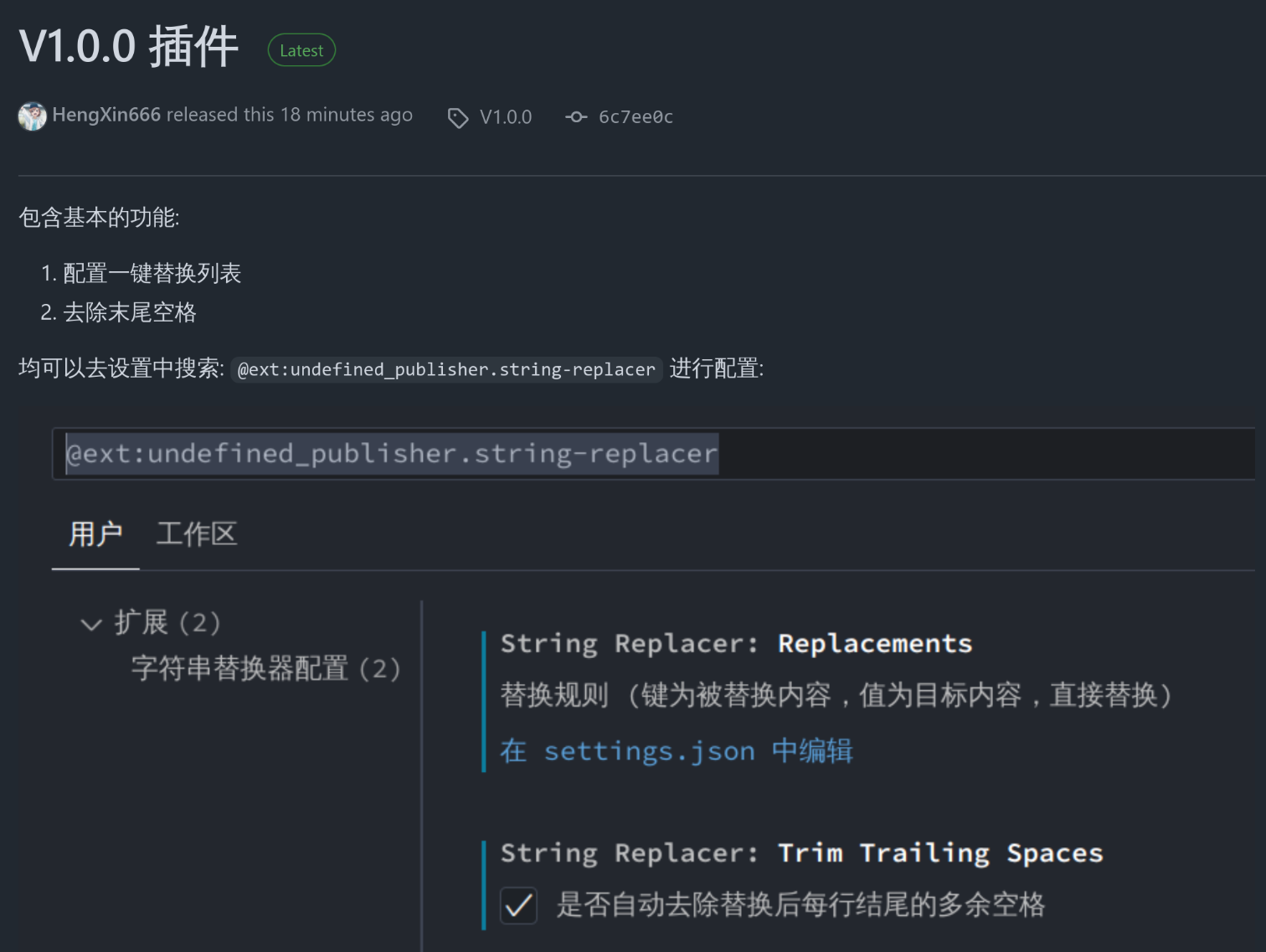Click the Latest release badge

click(301, 49)
